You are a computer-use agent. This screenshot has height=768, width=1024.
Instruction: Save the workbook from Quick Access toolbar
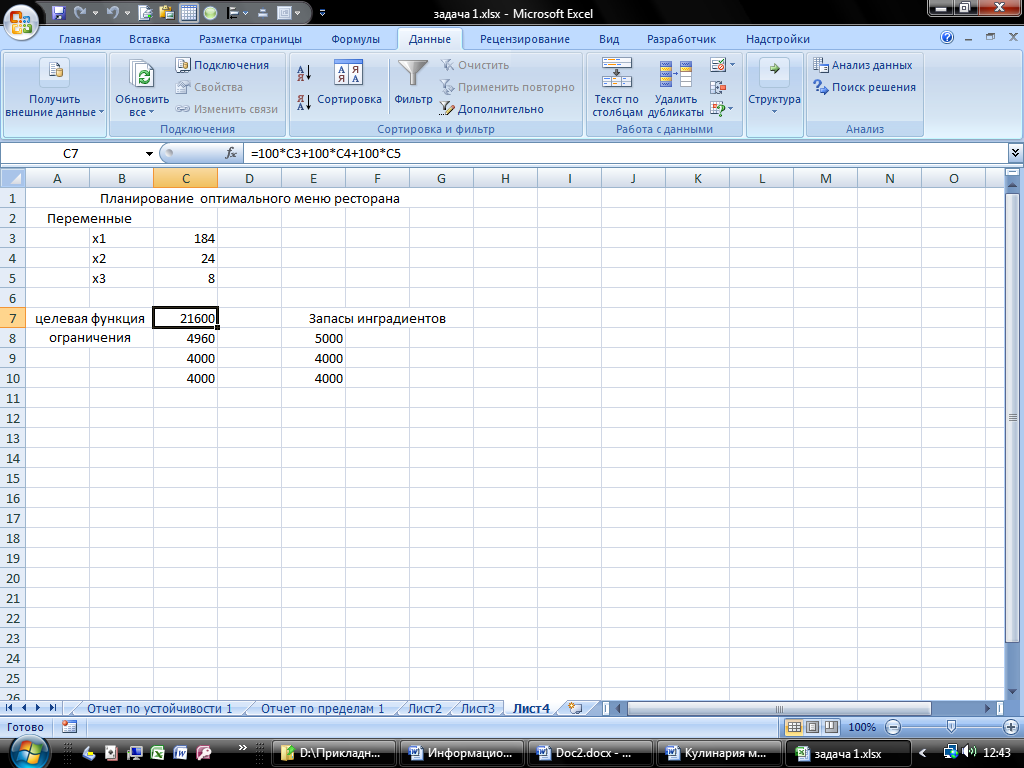[x=58, y=12]
